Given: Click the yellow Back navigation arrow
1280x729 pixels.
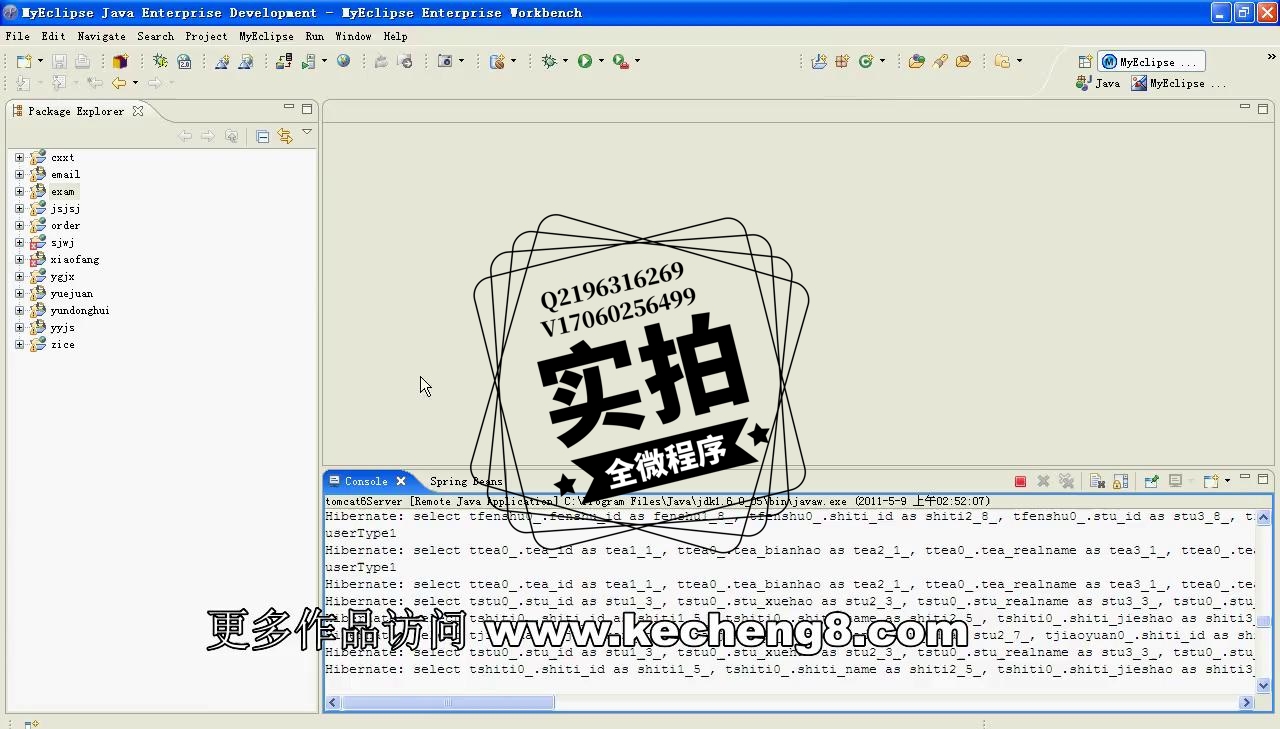Looking at the screenshot, I should 119,83.
